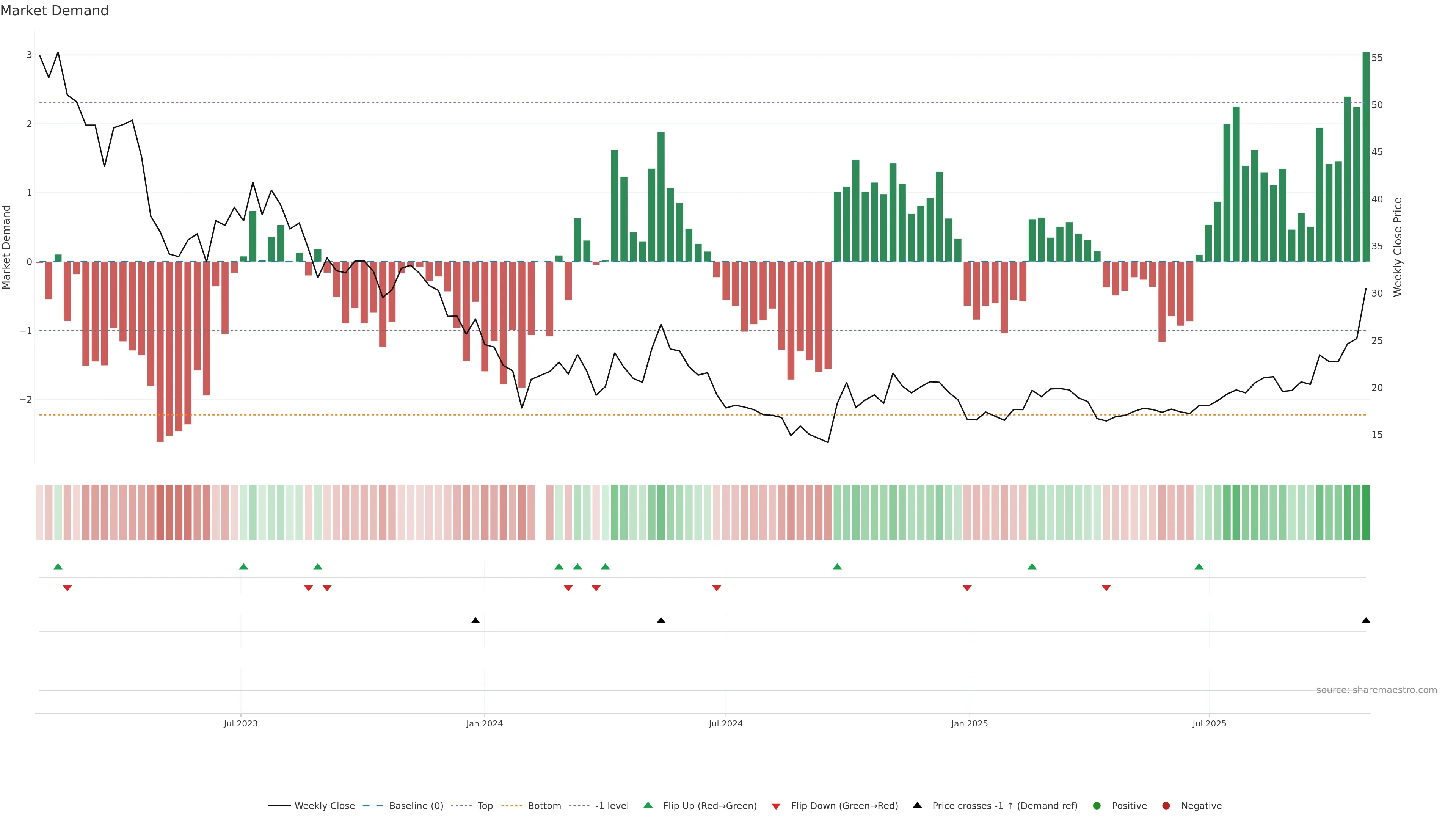
Task: Click the red Flip Down triangle legend icon
Action: click(x=776, y=806)
